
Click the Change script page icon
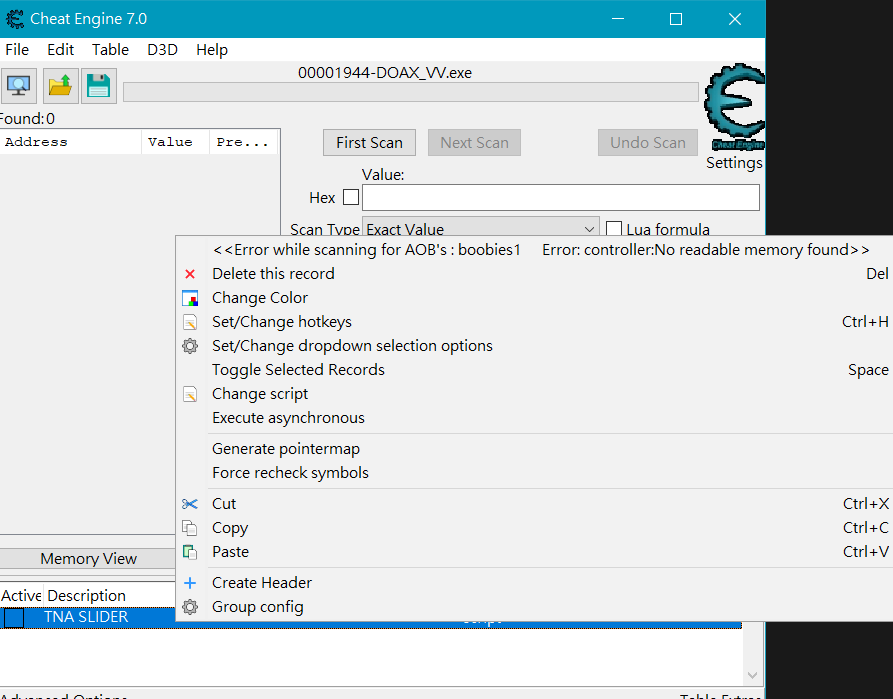[x=190, y=394]
